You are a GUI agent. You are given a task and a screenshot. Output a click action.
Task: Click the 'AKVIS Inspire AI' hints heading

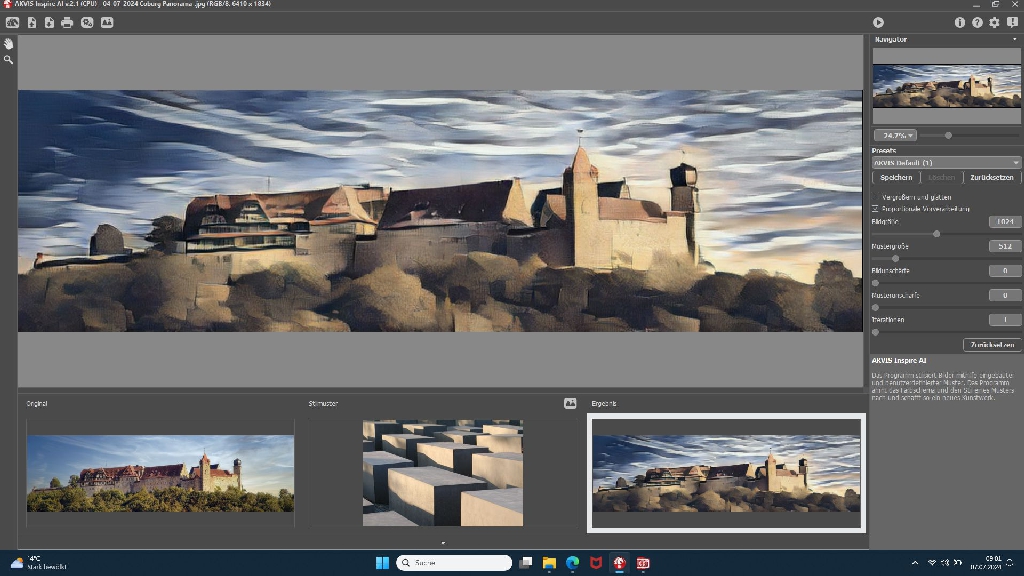click(899, 360)
